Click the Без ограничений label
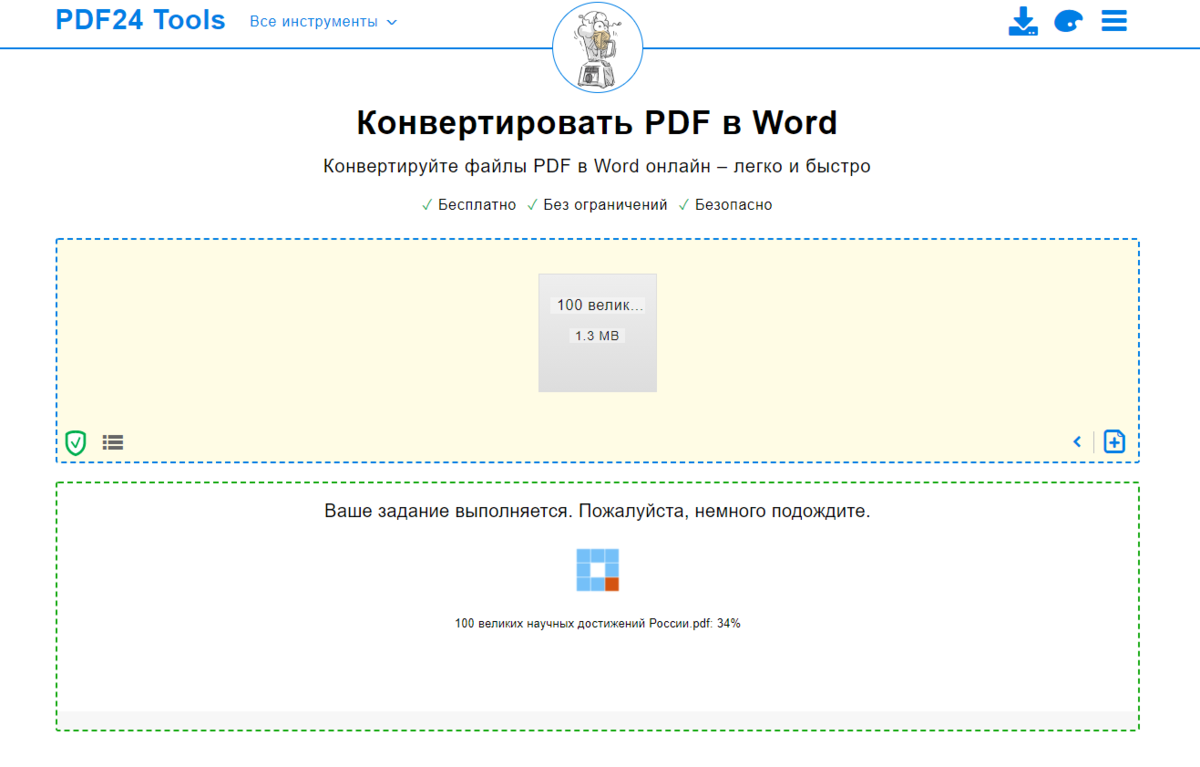The height and width of the screenshot is (767, 1200). point(596,204)
